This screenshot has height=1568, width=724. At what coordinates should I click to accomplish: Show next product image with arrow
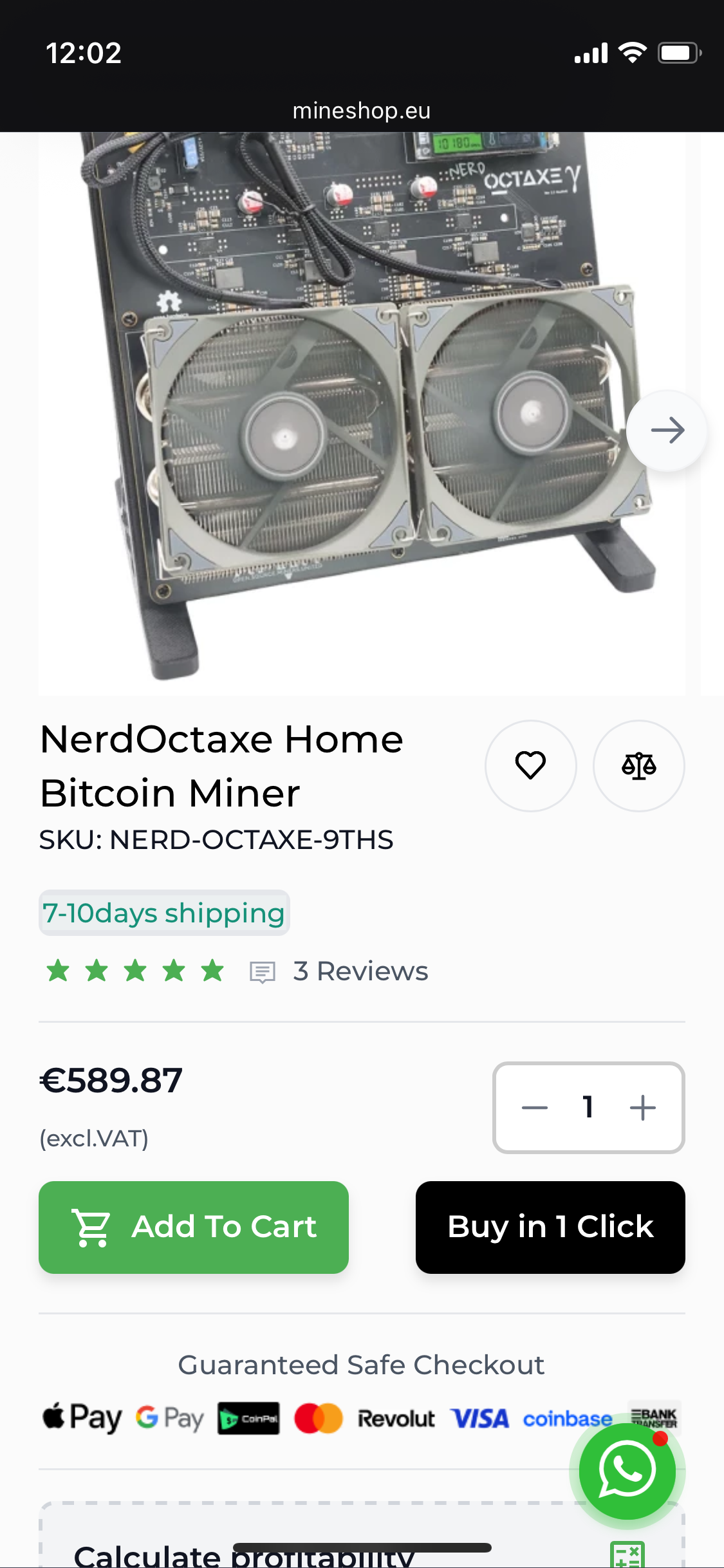[667, 430]
